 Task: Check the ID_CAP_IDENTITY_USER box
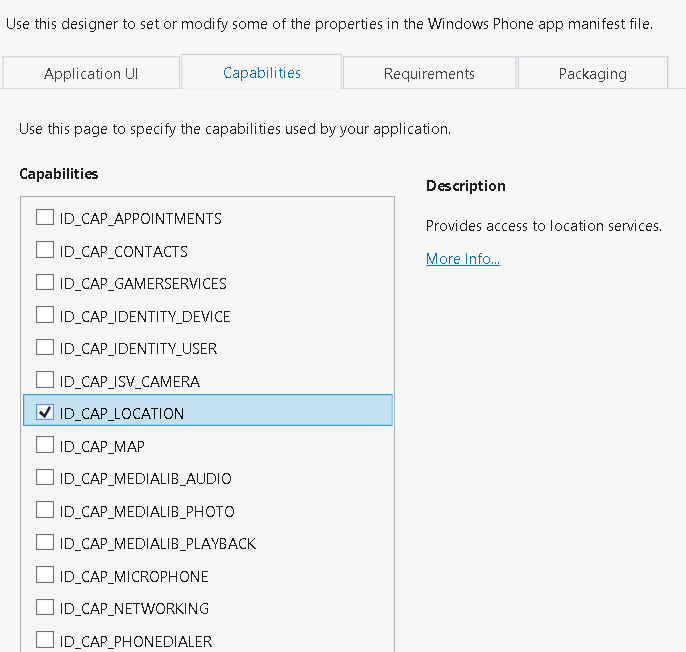click(x=45, y=347)
